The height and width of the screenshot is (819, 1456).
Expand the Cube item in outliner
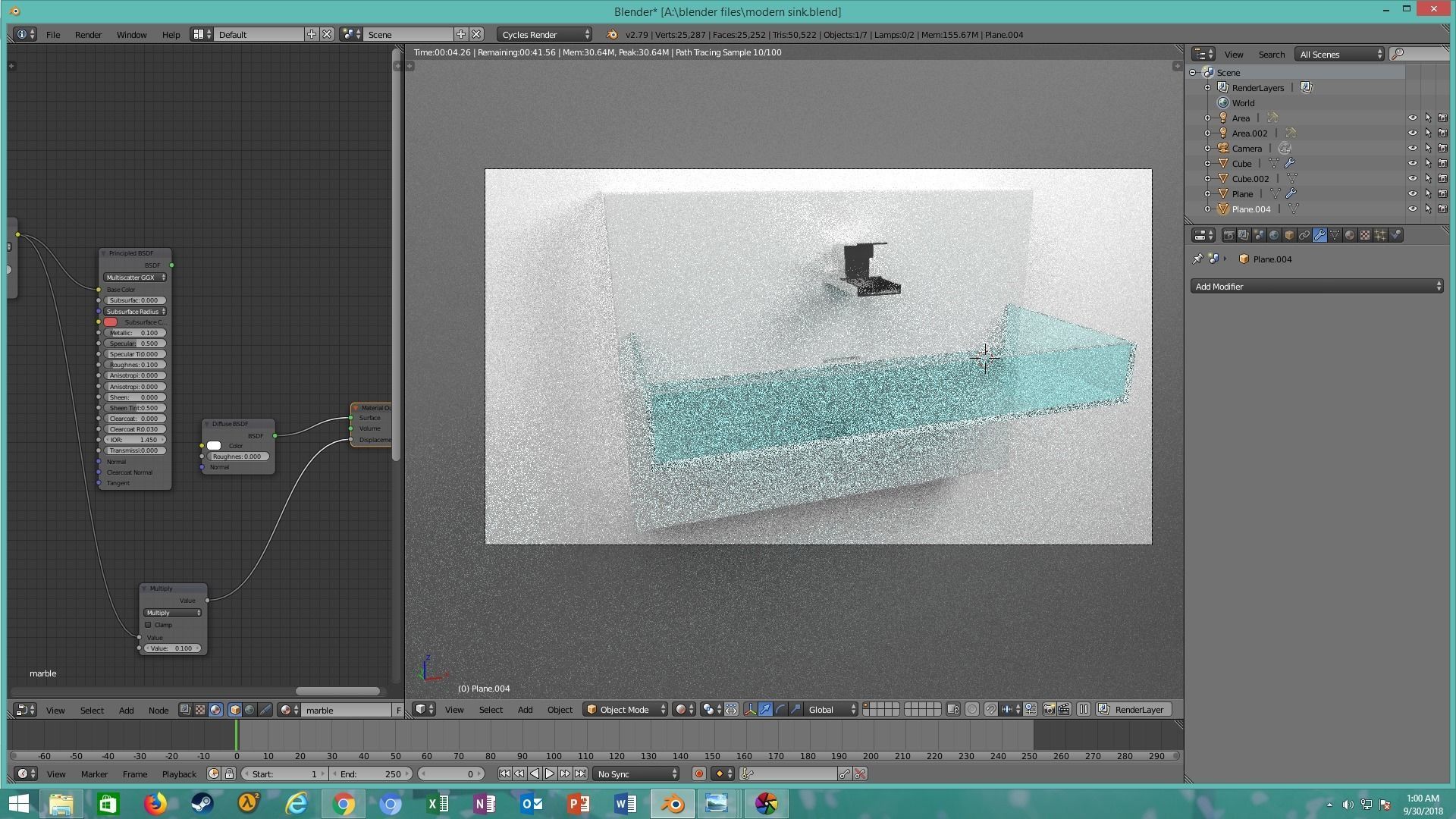point(1207,163)
